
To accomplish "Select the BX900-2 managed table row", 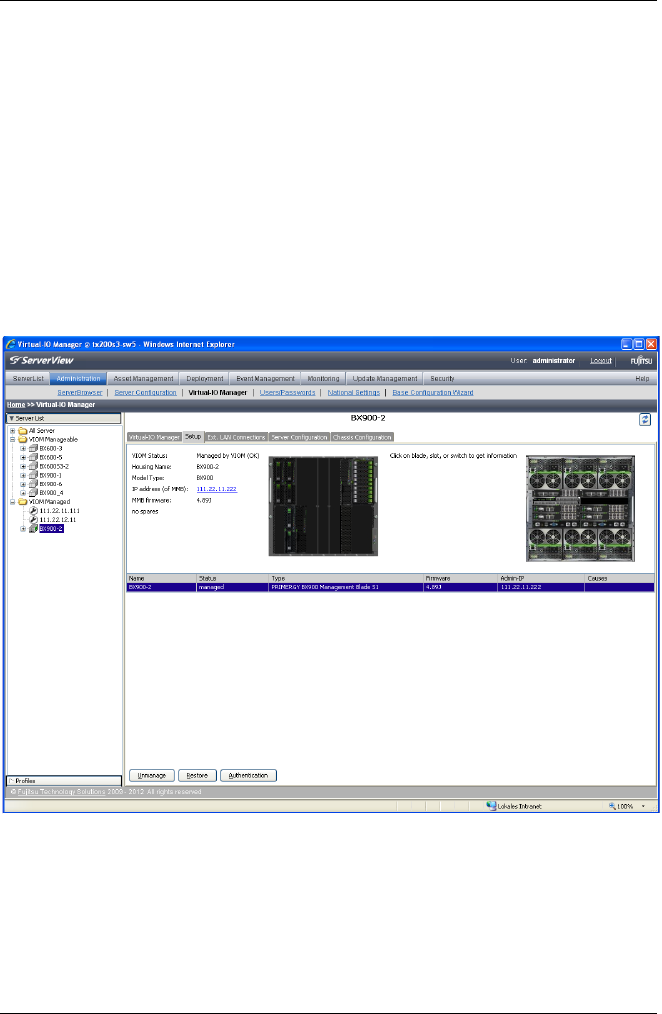I will [390, 587].
